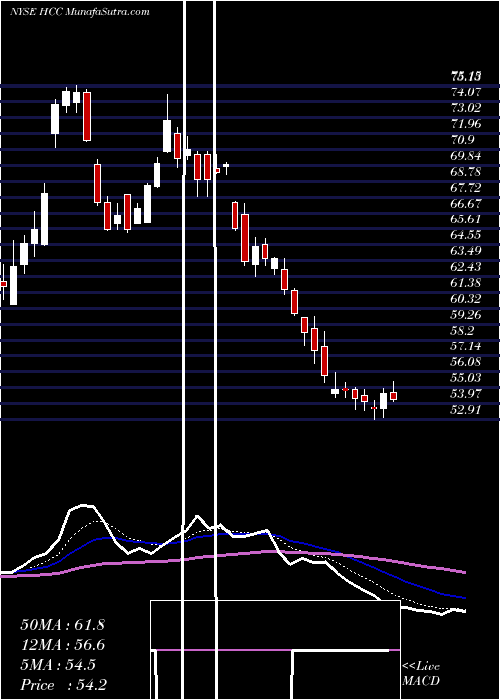Click the 64.55 price axis label
Image resolution: width=500 pixels, height=700 pixels.
466,235
